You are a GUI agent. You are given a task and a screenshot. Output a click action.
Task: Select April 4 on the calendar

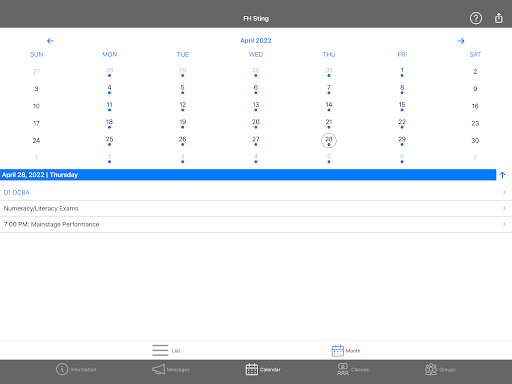[109, 89]
